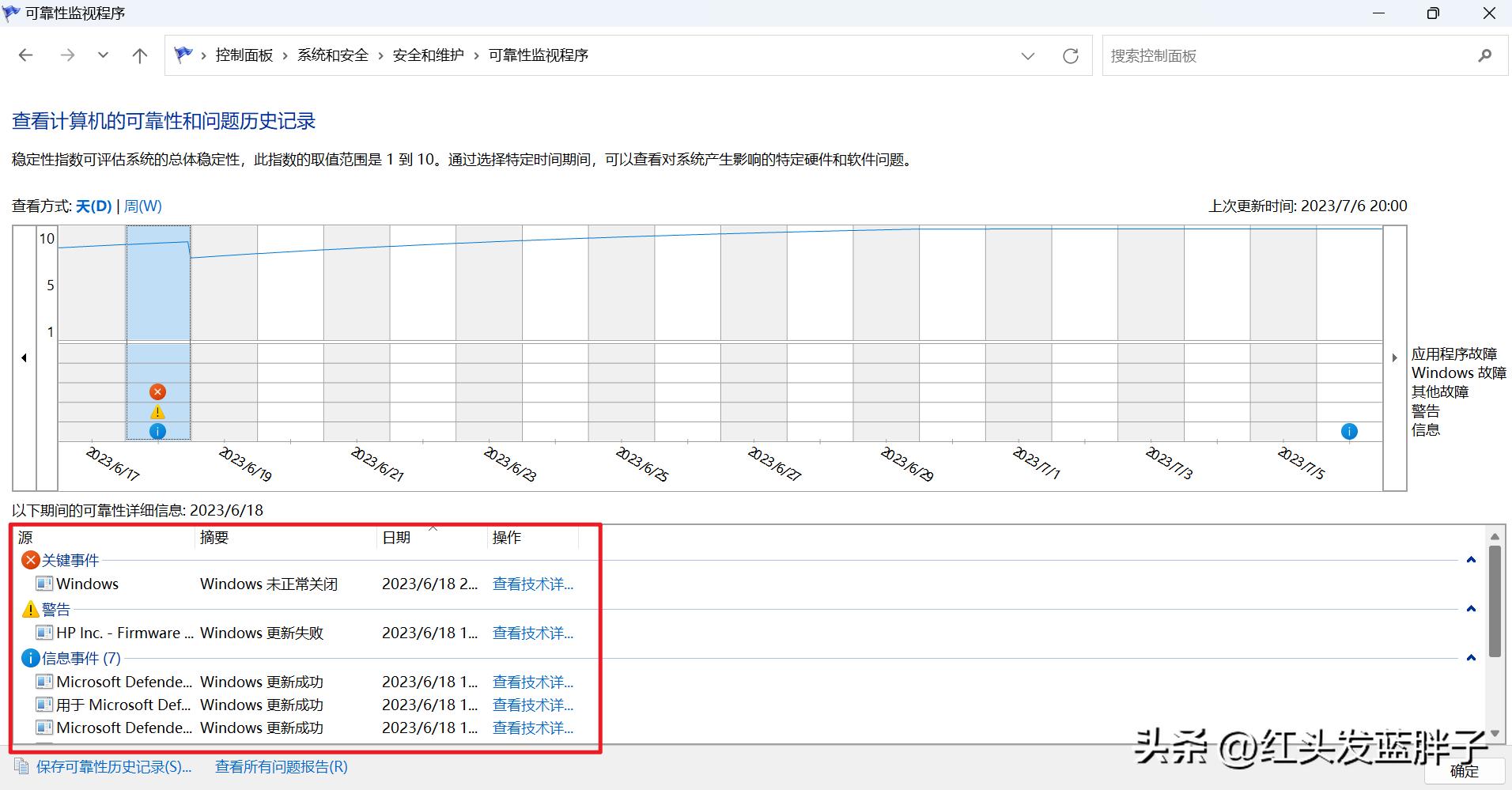Image resolution: width=1512 pixels, height=790 pixels.
Task: Click the save icon beside 保存可靠性历史记录
Action: tap(22, 766)
